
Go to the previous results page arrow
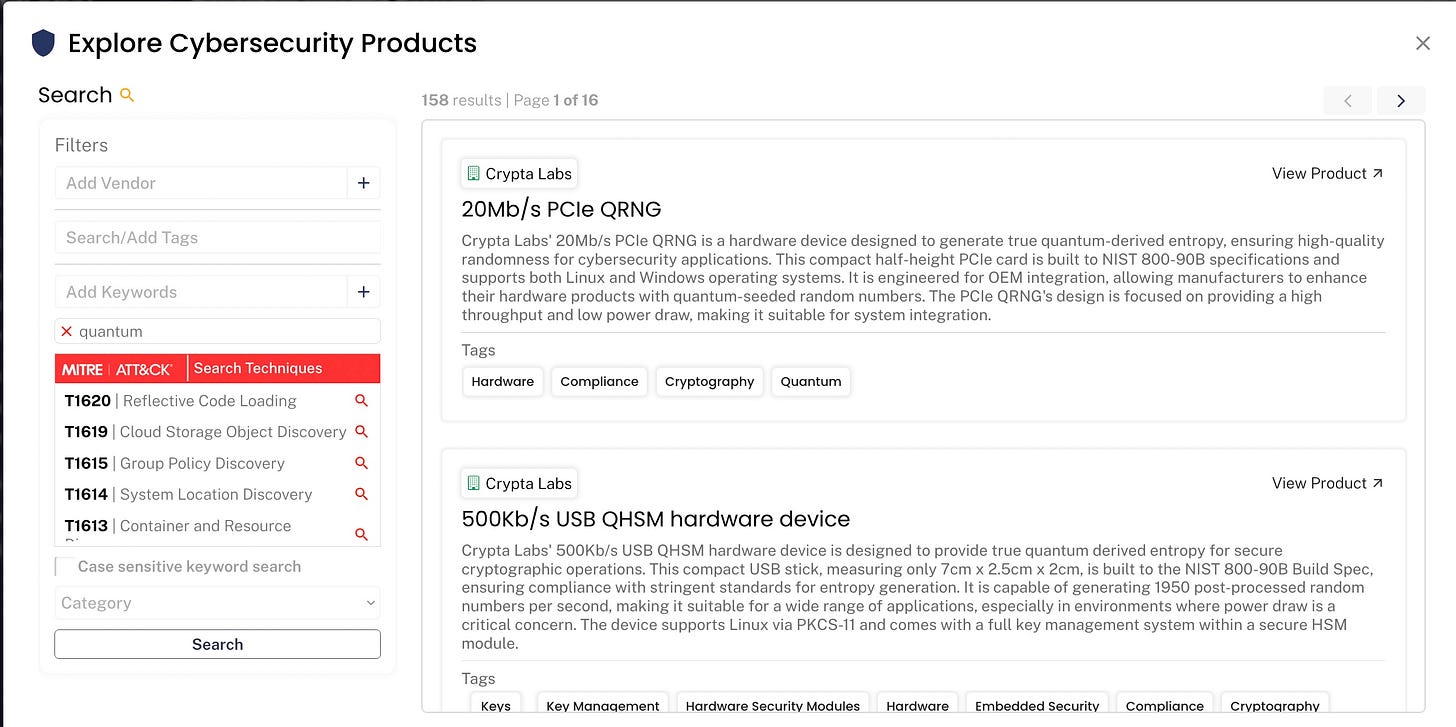[x=1348, y=100]
